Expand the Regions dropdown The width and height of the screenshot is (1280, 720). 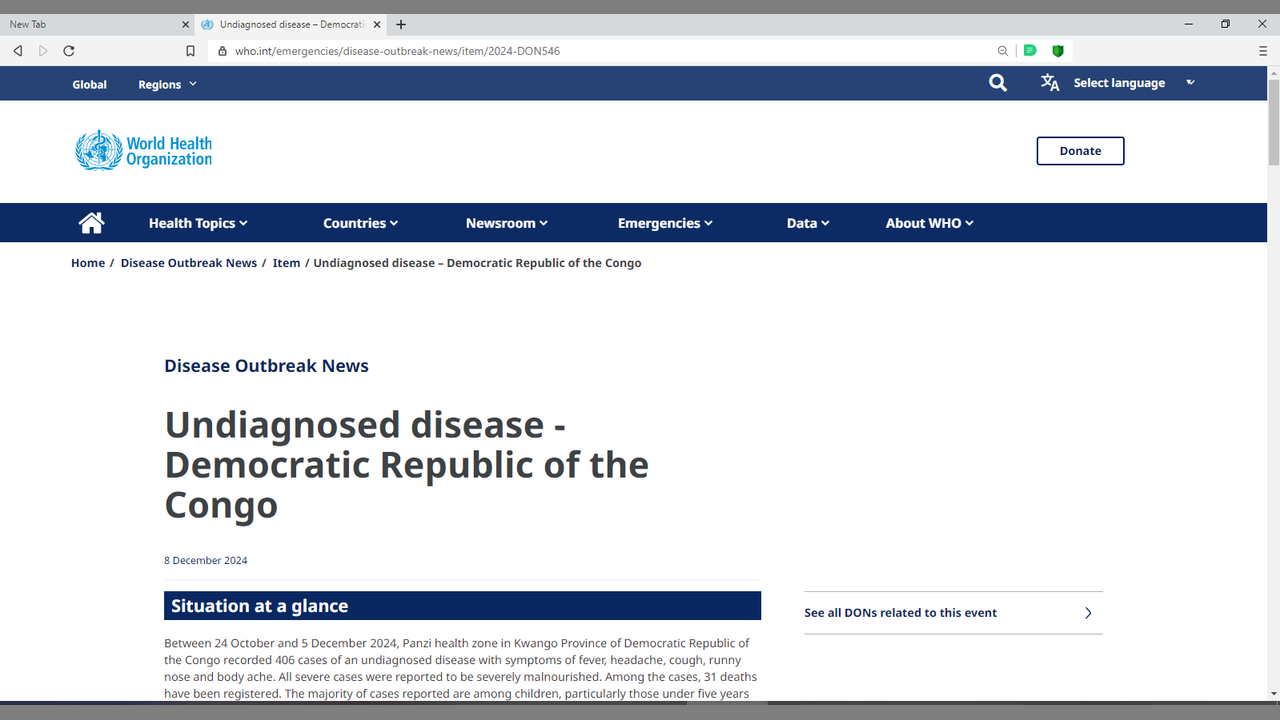tap(167, 84)
